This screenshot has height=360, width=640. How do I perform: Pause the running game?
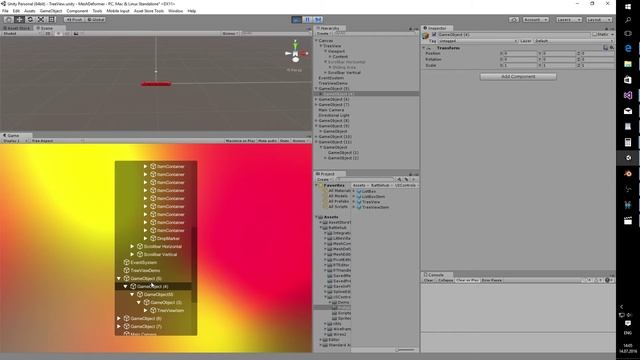[x=307, y=19]
